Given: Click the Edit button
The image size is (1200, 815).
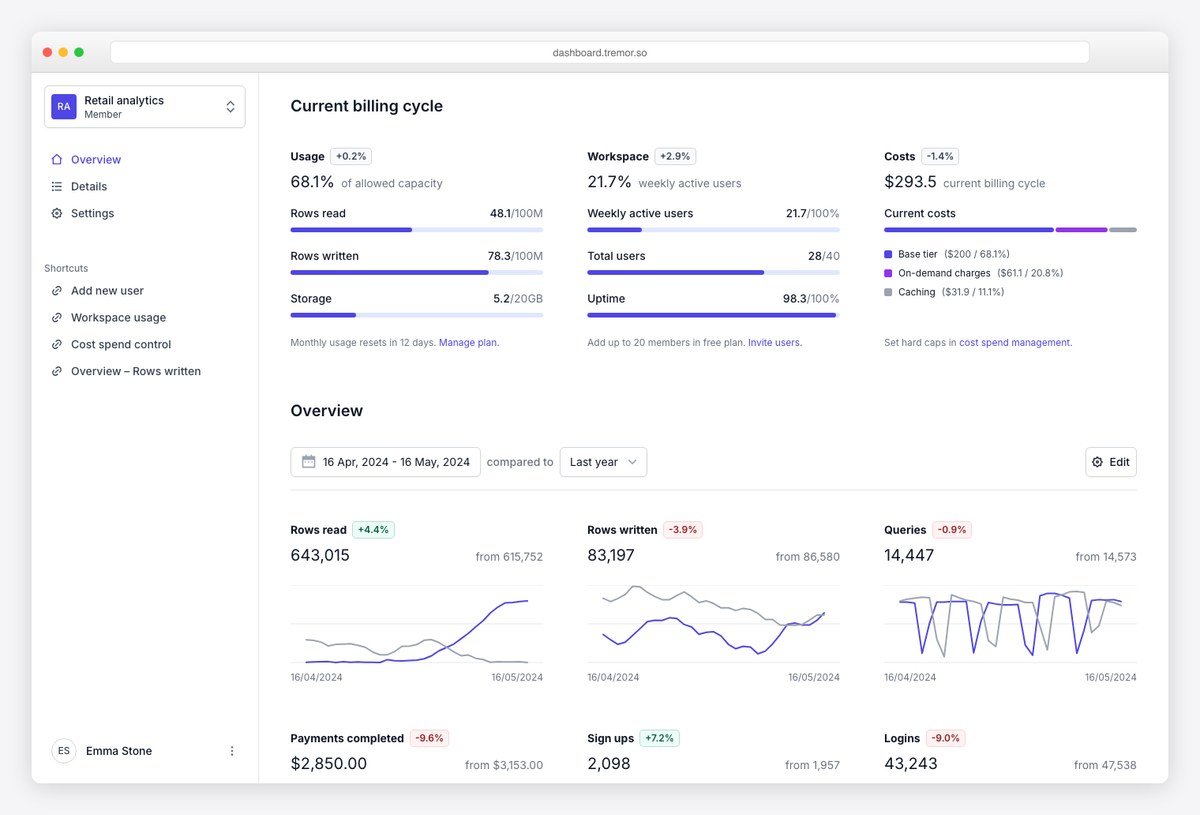Looking at the screenshot, I should coord(1111,462).
